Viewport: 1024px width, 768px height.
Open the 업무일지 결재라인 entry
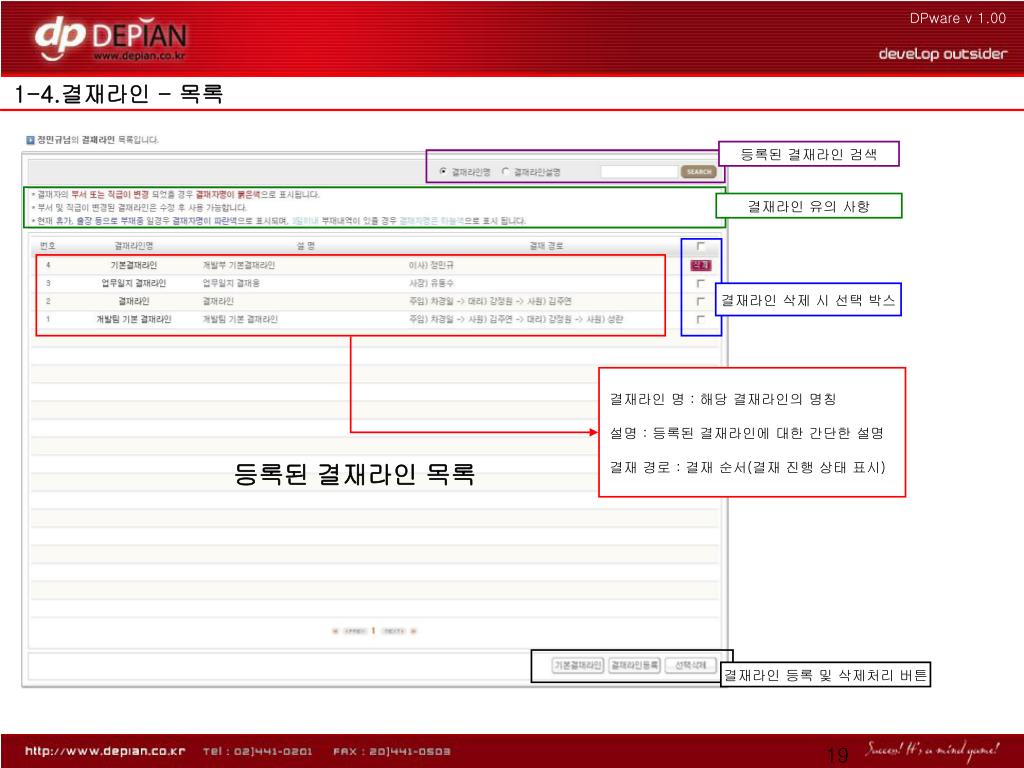coord(133,283)
